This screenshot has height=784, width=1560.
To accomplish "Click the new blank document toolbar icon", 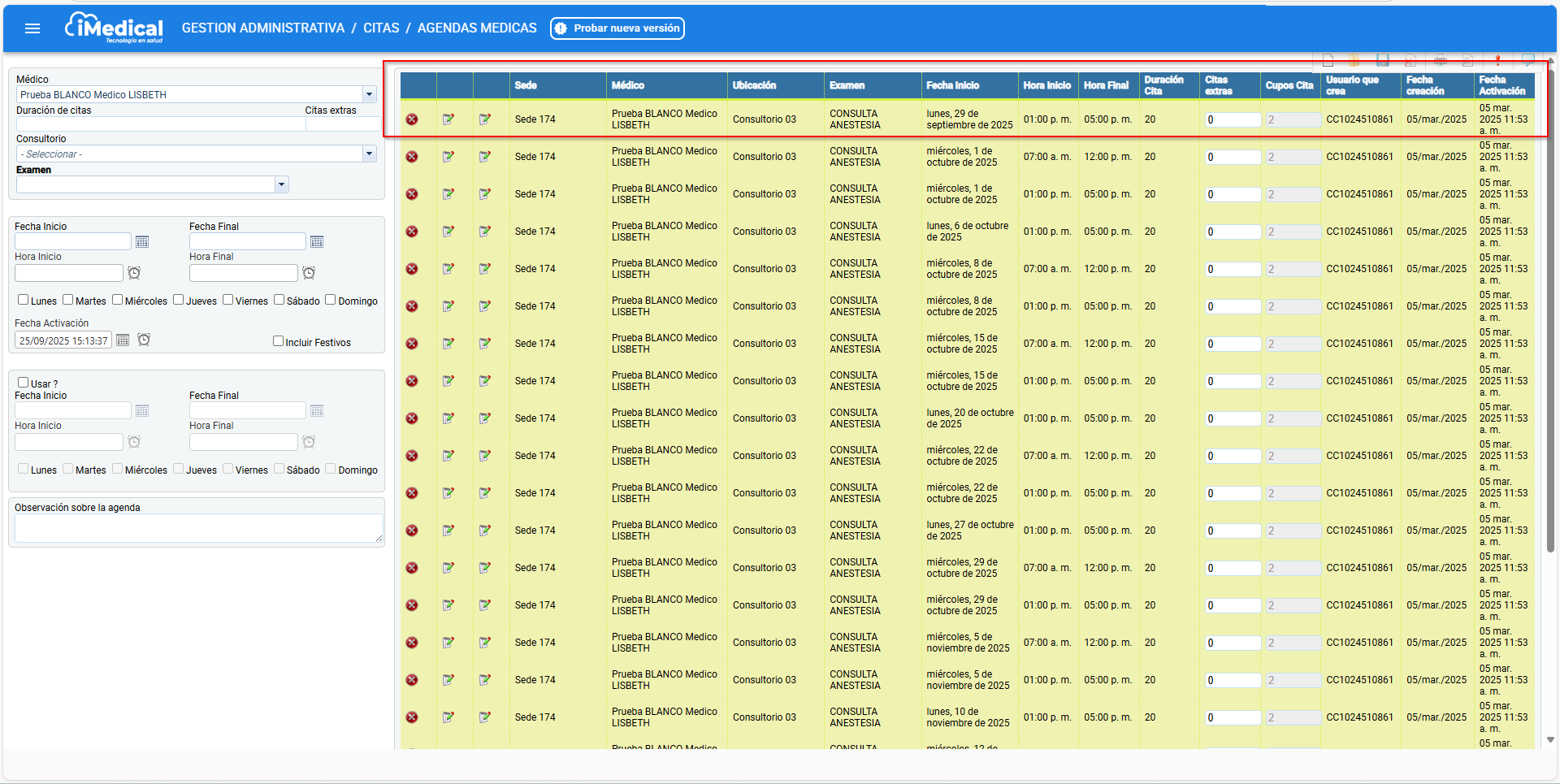I will [1328, 60].
